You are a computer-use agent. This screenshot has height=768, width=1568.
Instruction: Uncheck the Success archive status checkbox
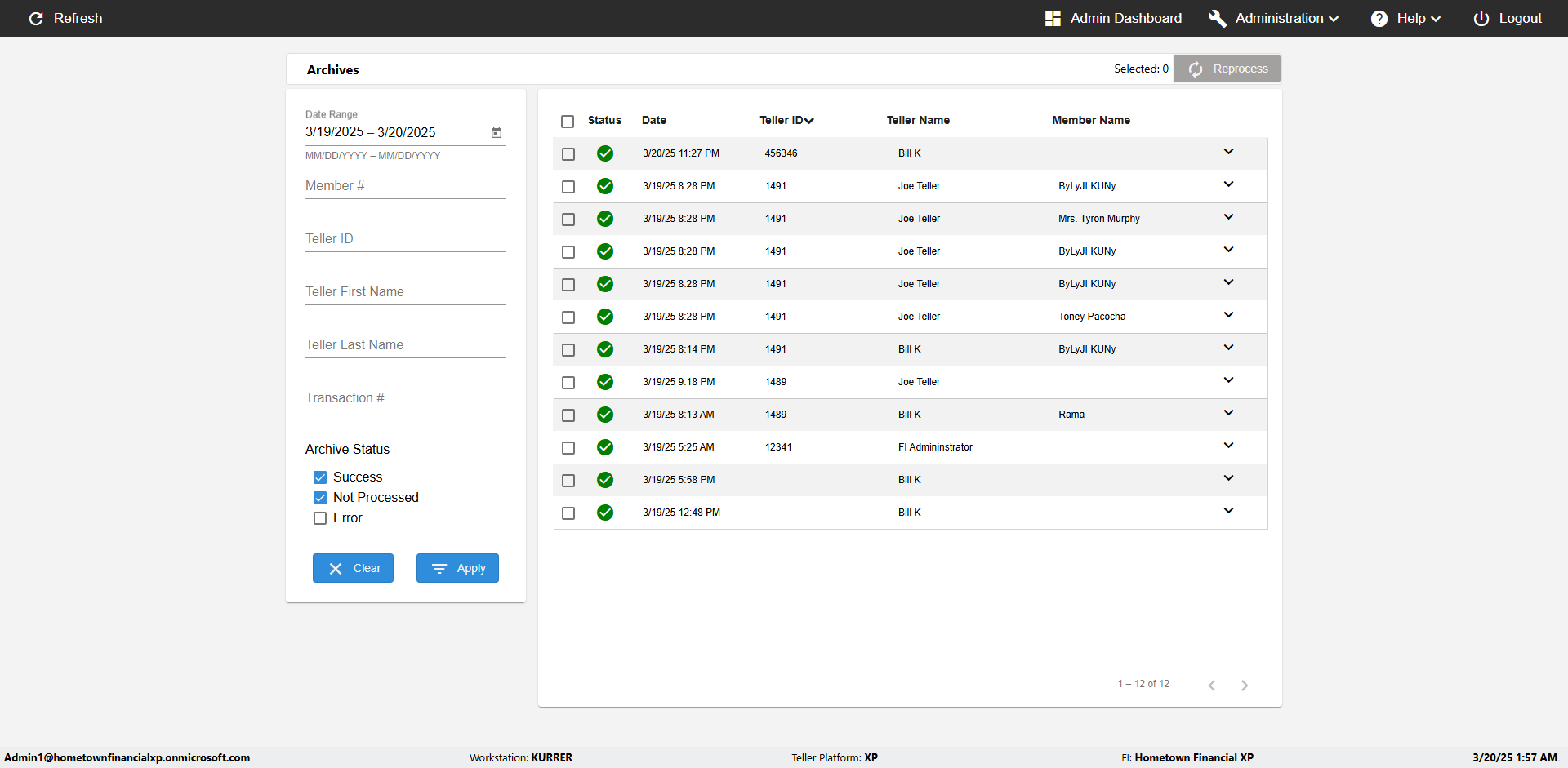coord(320,477)
